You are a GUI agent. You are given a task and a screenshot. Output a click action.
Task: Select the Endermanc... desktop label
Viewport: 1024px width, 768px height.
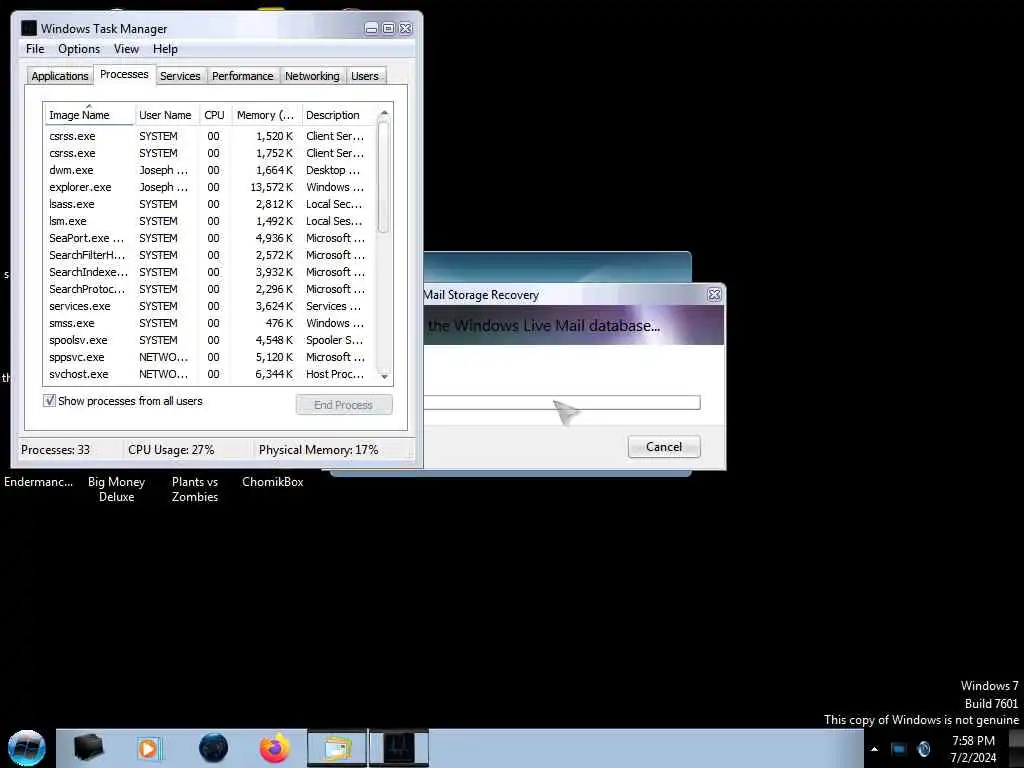(38, 482)
